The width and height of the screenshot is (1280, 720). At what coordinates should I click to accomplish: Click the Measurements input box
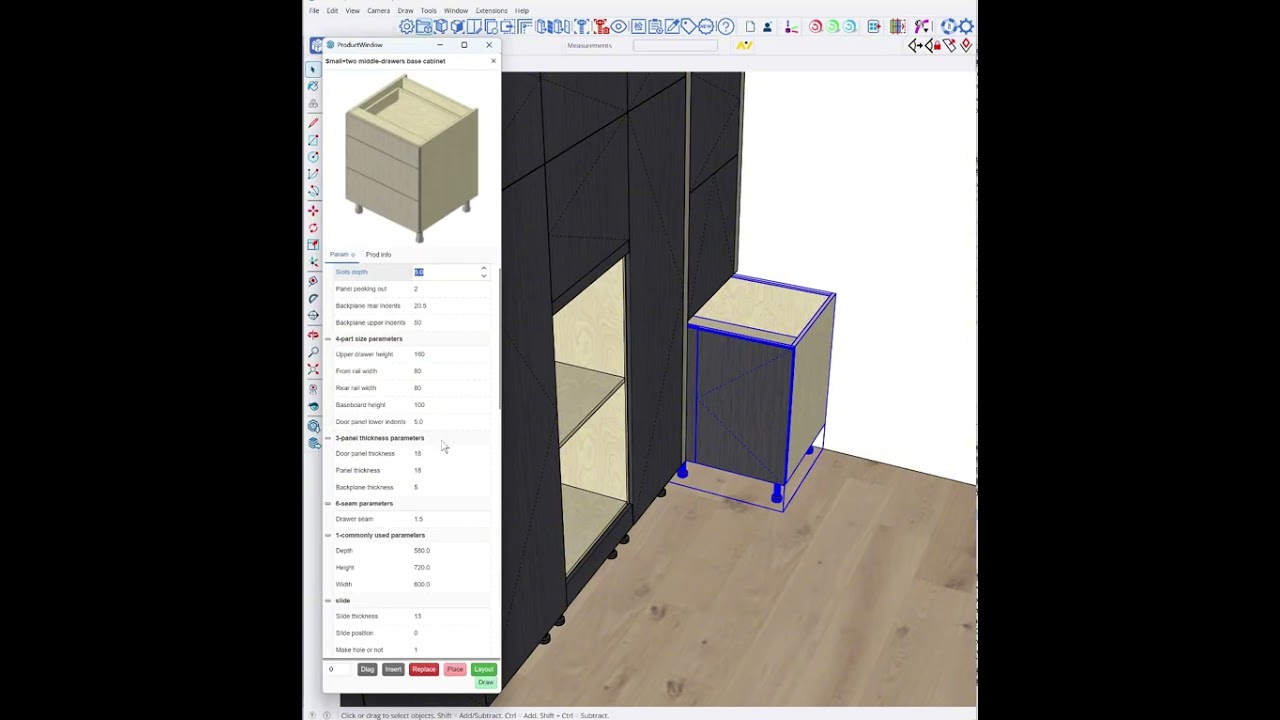pos(675,45)
